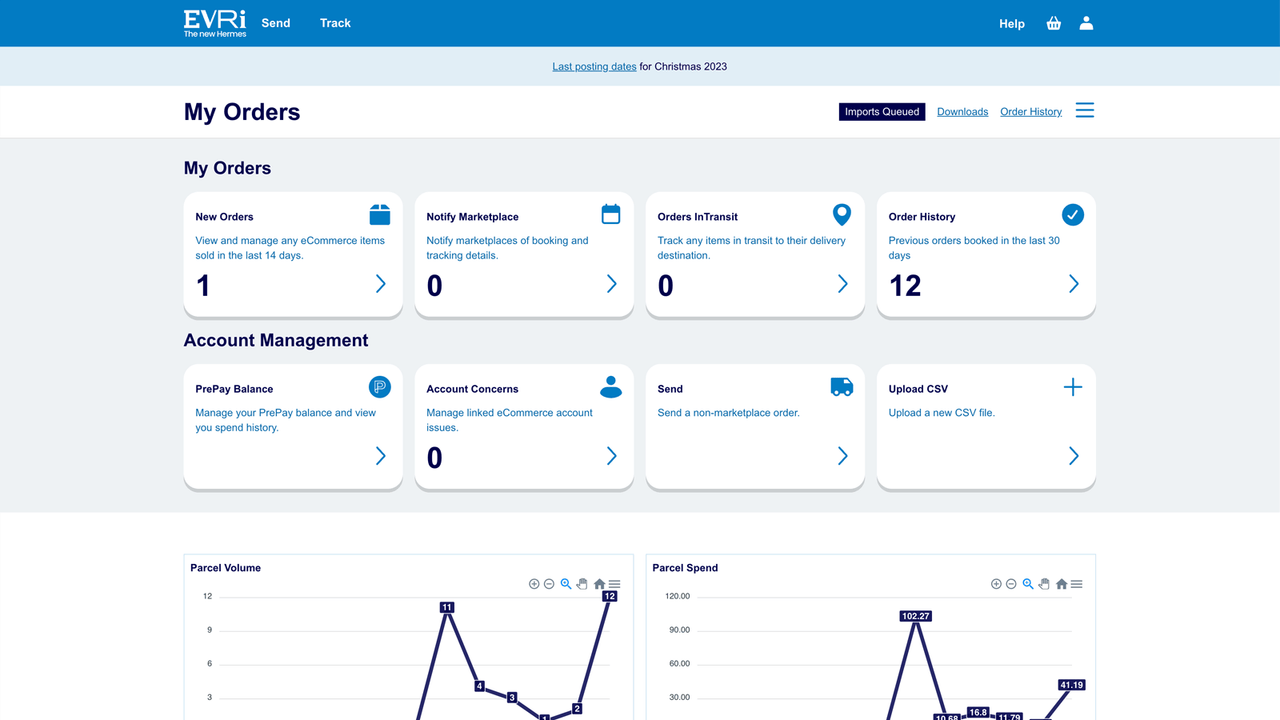The width and height of the screenshot is (1280, 720).
Task: Click the Downloads link
Action: tap(962, 111)
